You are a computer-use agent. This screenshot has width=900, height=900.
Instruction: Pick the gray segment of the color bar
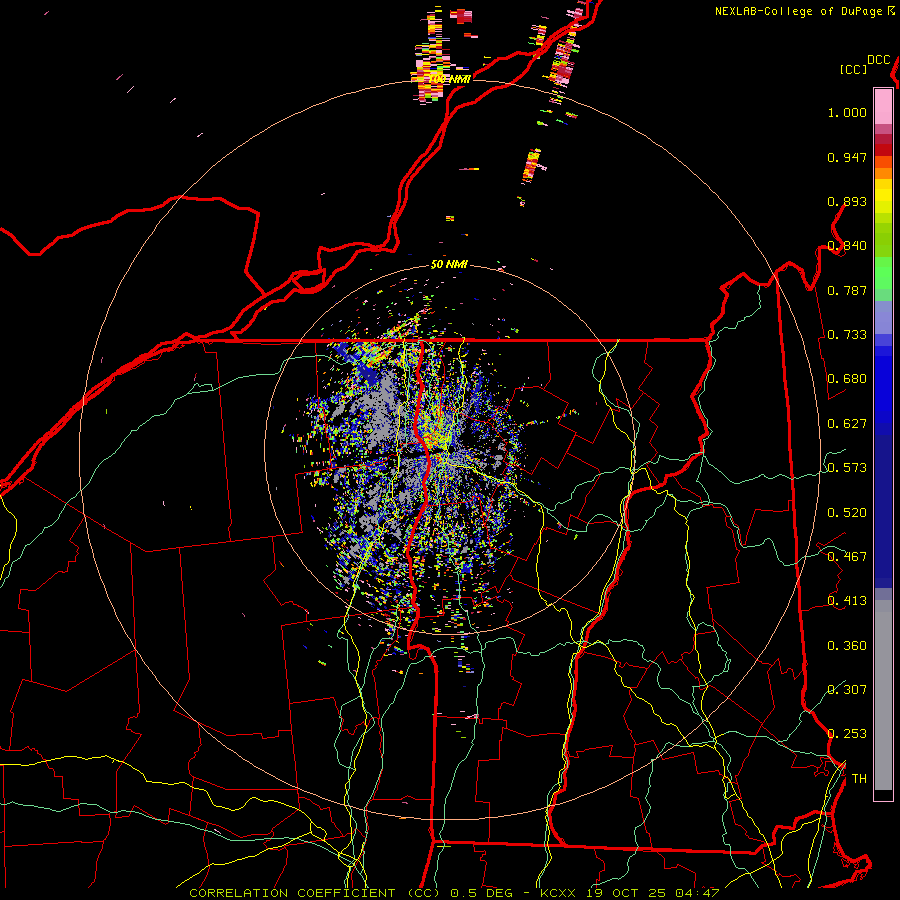pyautogui.click(x=883, y=695)
